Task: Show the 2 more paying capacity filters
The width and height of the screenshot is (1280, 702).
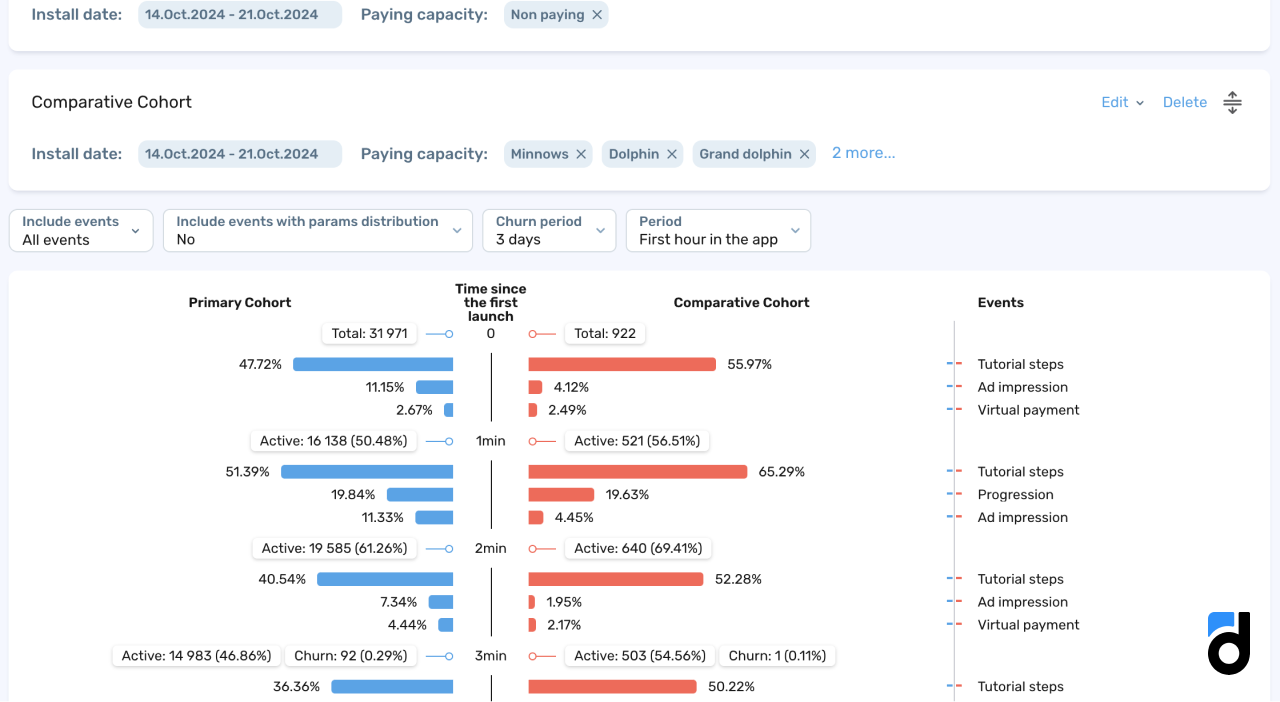Action: (863, 153)
